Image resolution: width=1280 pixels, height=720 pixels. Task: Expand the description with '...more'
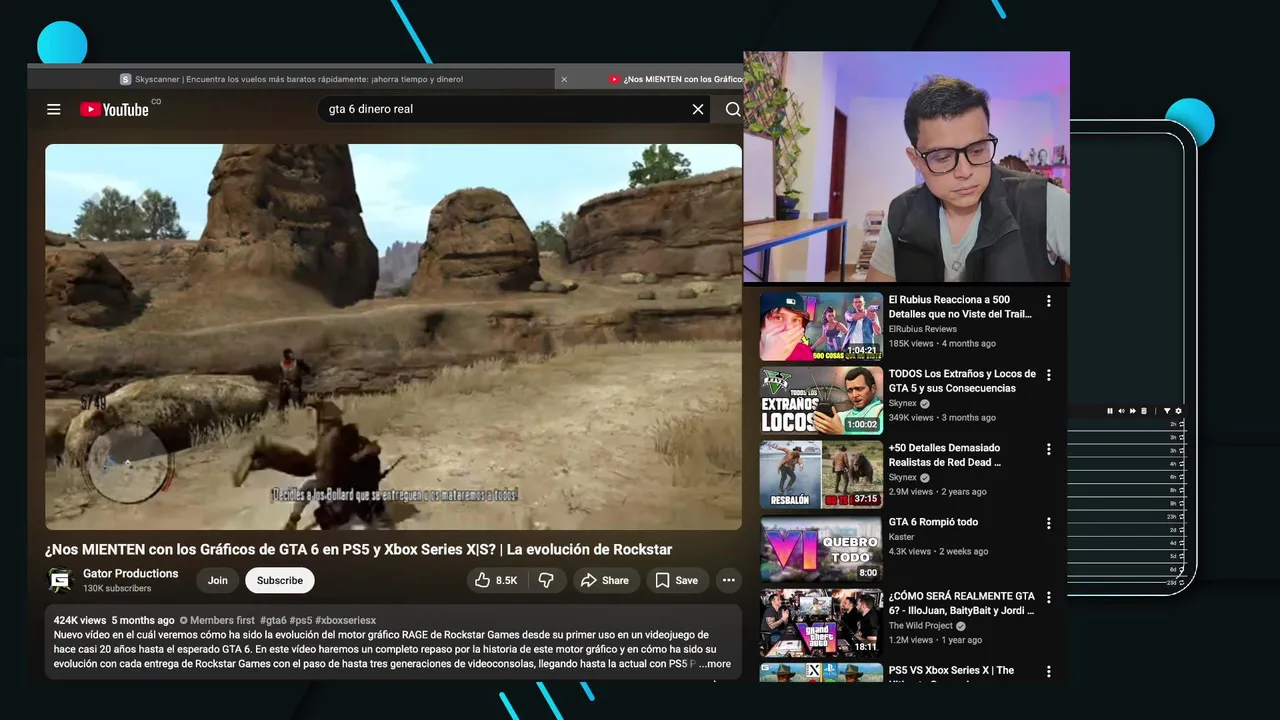[715, 664]
